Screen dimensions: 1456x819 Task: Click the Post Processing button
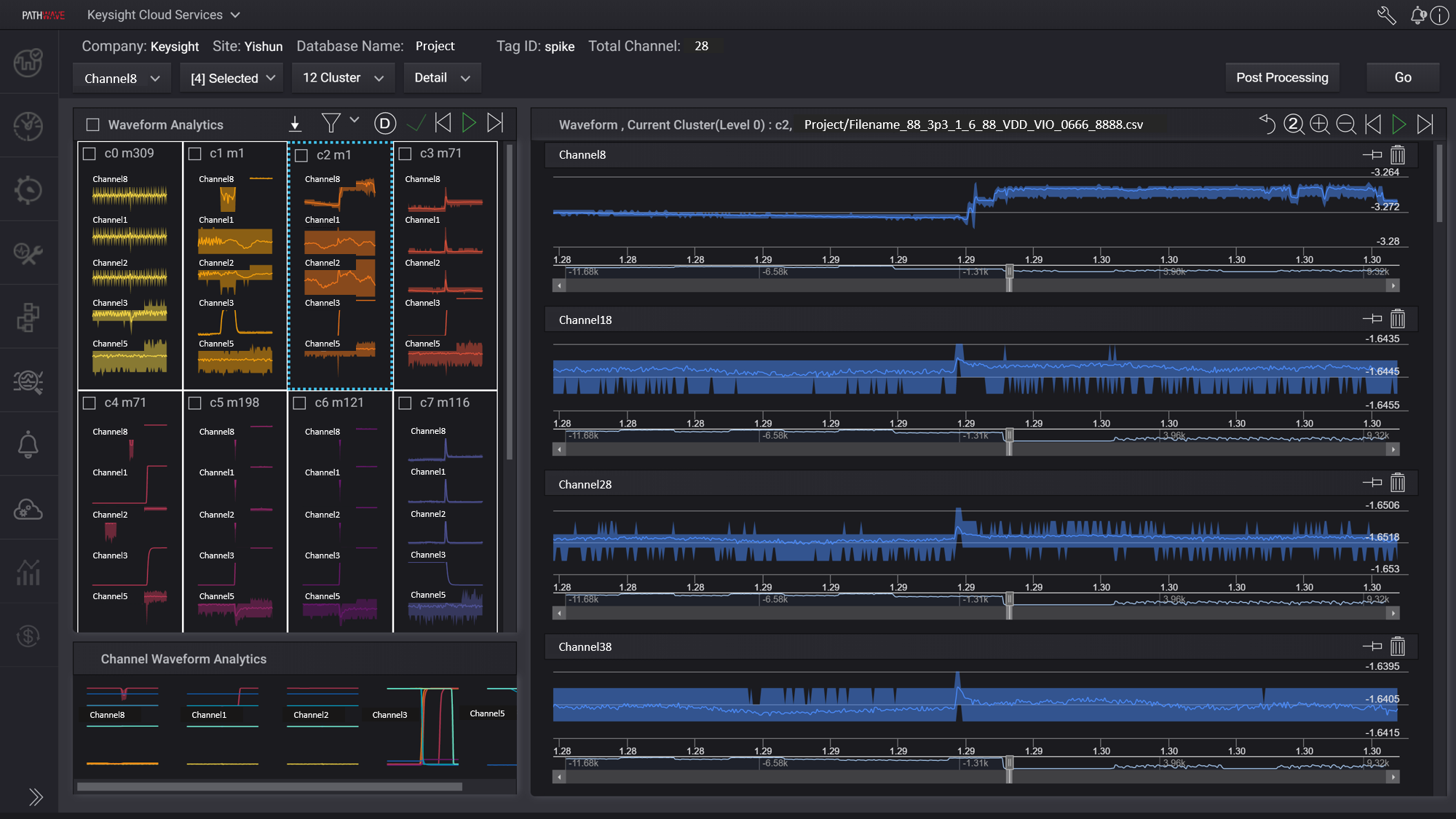(x=1282, y=77)
